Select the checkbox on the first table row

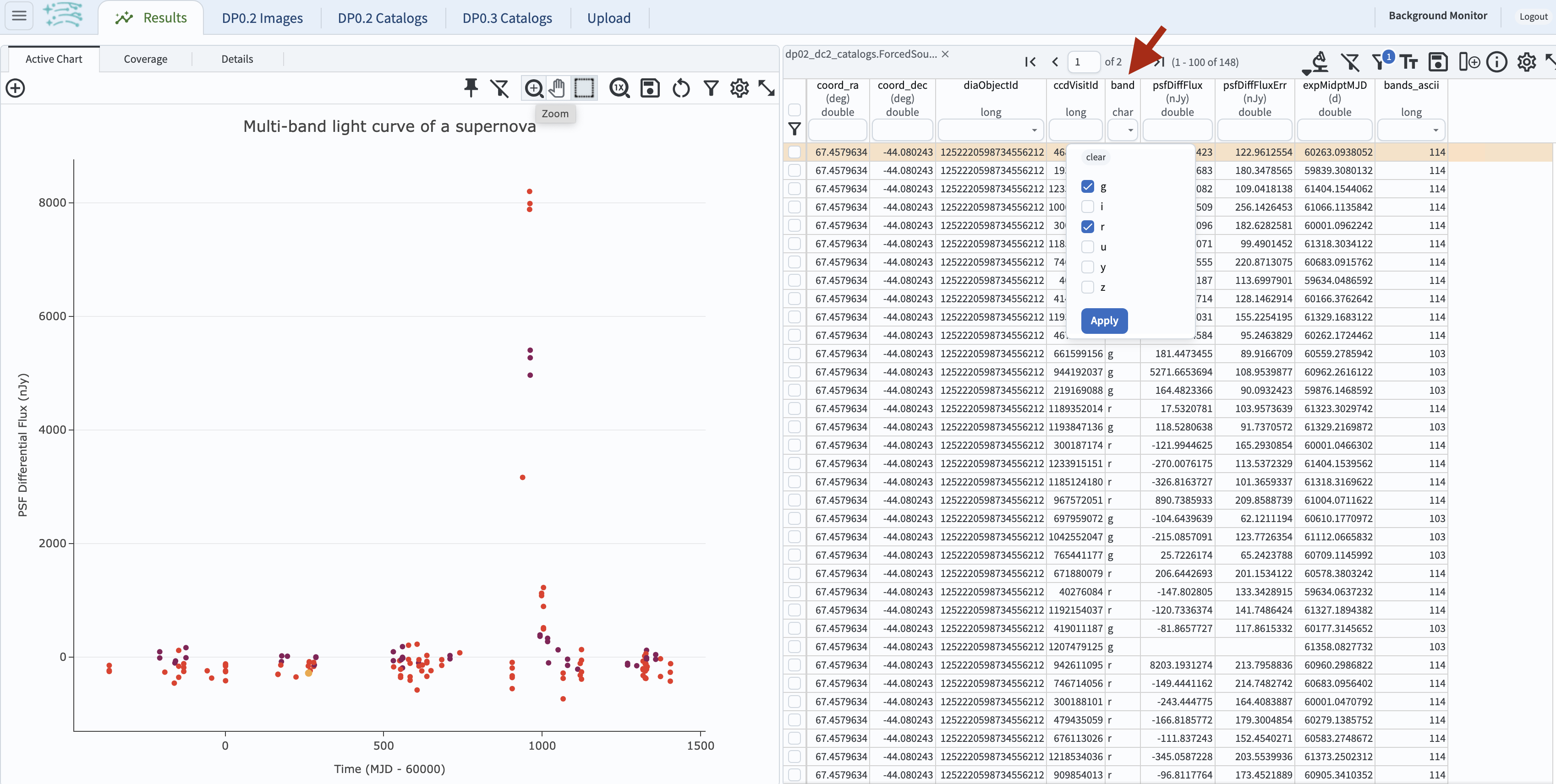(x=794, y=152)
